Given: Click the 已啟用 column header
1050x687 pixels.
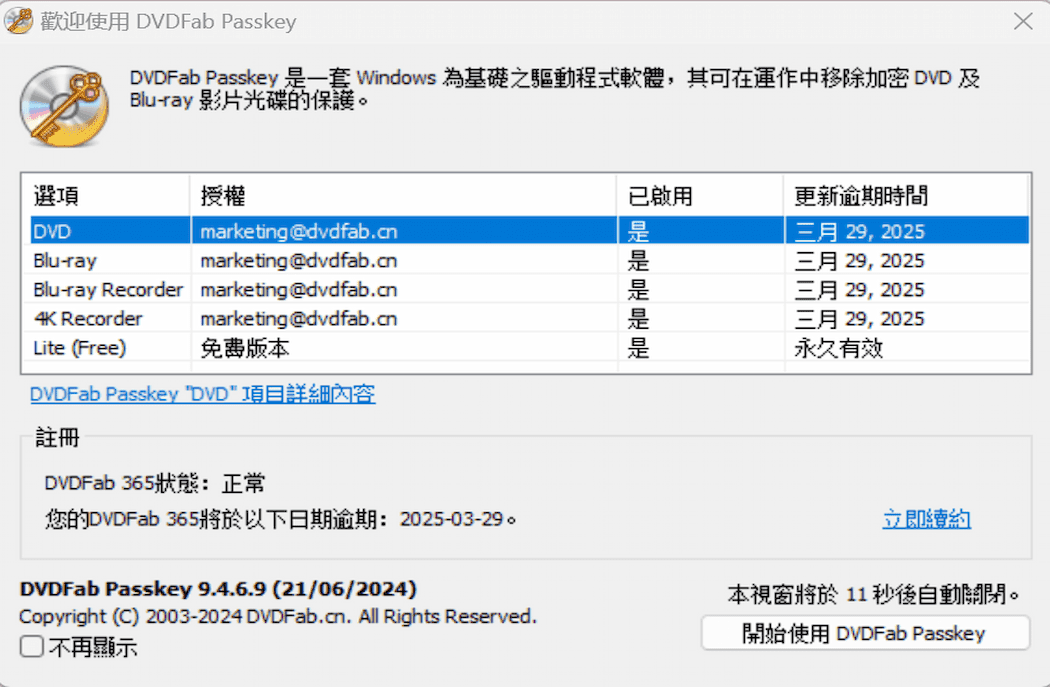Looking at the screenshot, I should point(700,196).
